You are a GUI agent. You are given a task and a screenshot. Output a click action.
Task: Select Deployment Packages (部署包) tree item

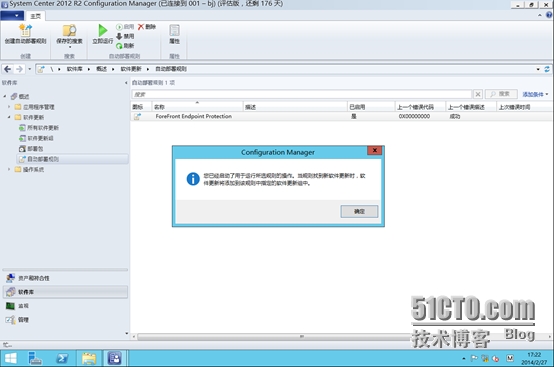[x=35, y=148]
